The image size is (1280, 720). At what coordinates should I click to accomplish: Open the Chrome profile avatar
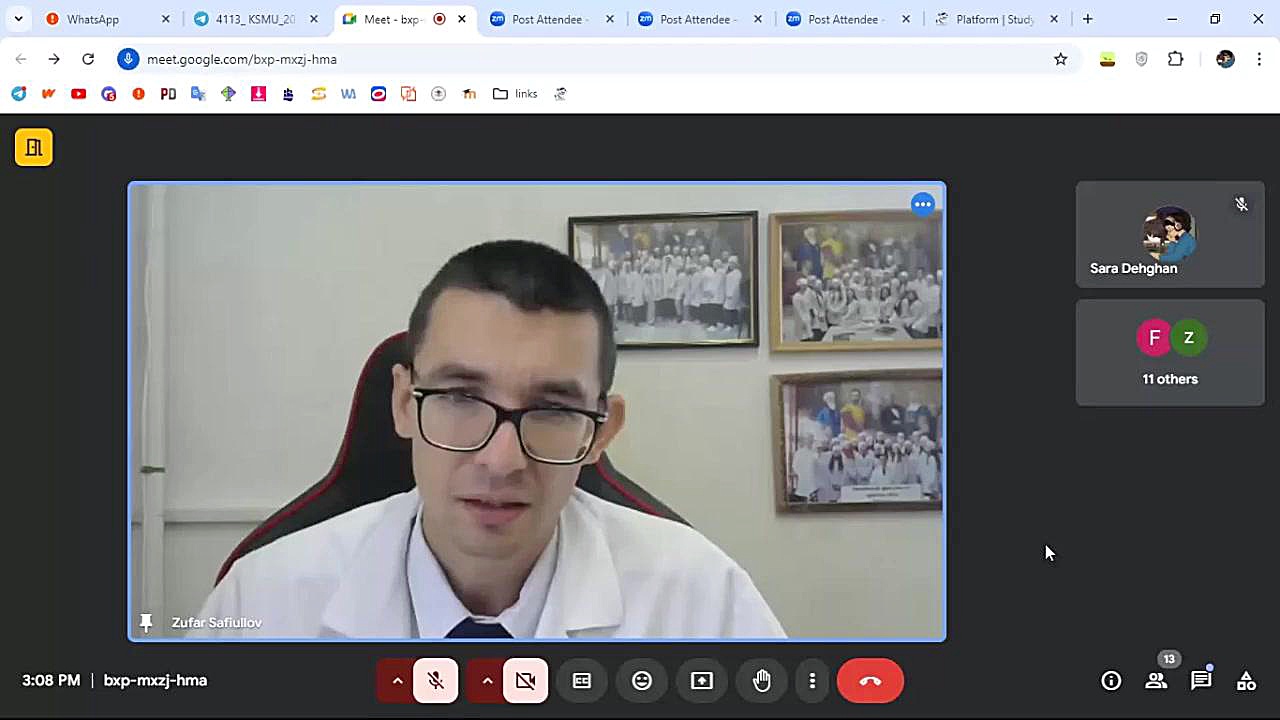(x=1225, y=59)
